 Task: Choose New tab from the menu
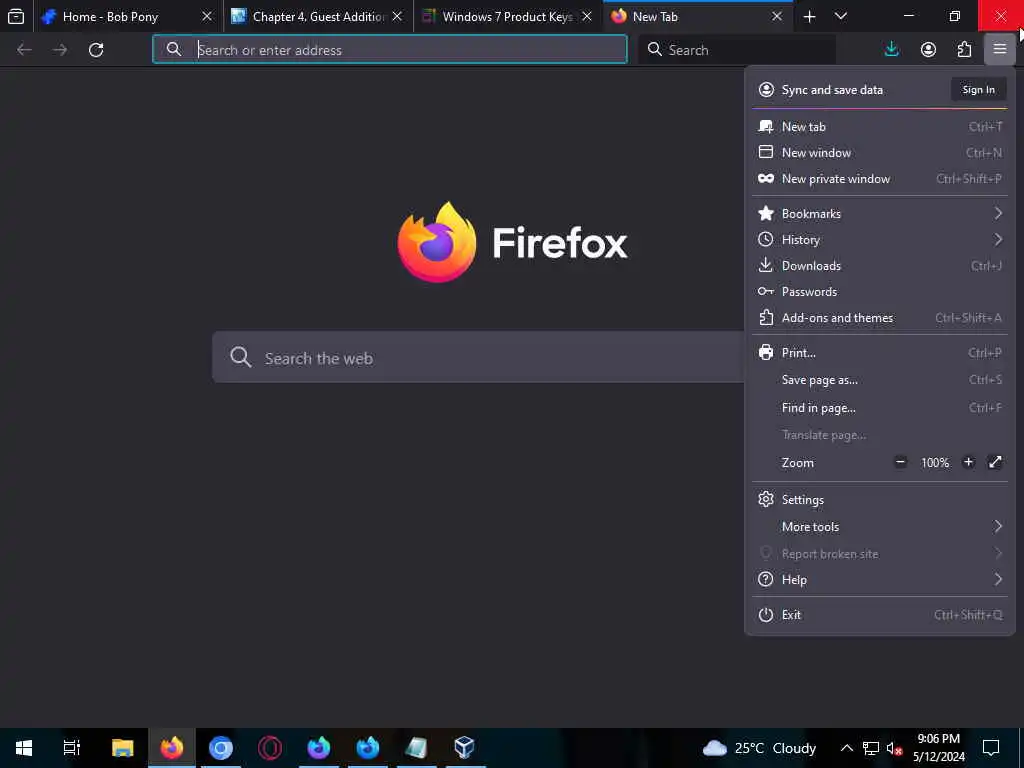(x=880, y=127)
